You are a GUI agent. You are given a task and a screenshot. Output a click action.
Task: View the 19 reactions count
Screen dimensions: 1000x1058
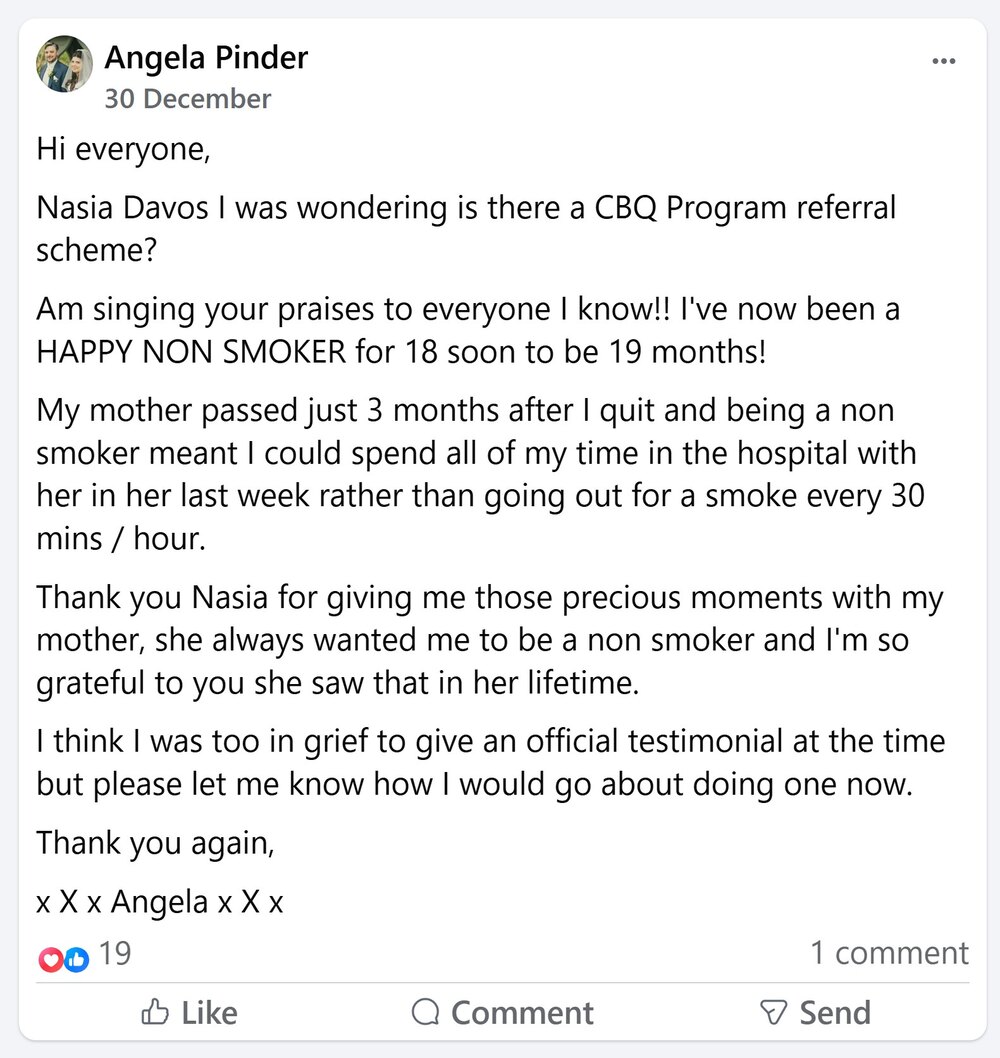pyautogui.click(x=115, y=954)
